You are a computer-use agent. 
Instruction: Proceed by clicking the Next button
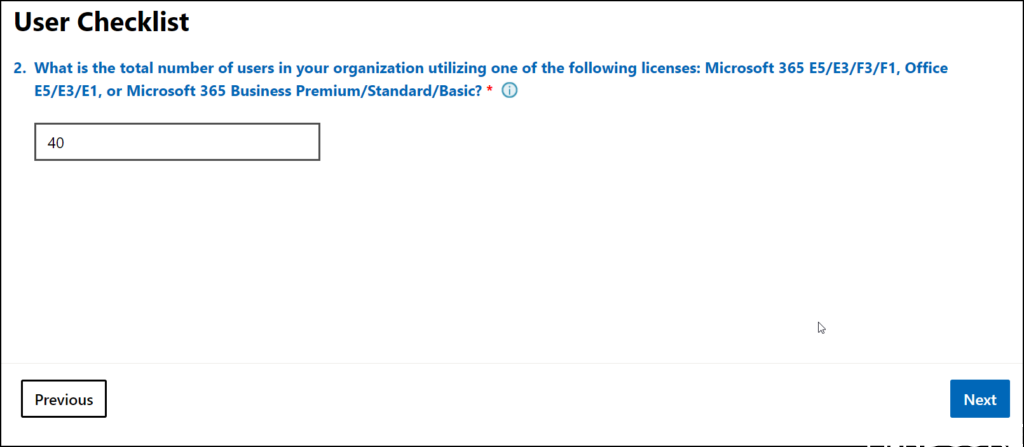[979, 399]
